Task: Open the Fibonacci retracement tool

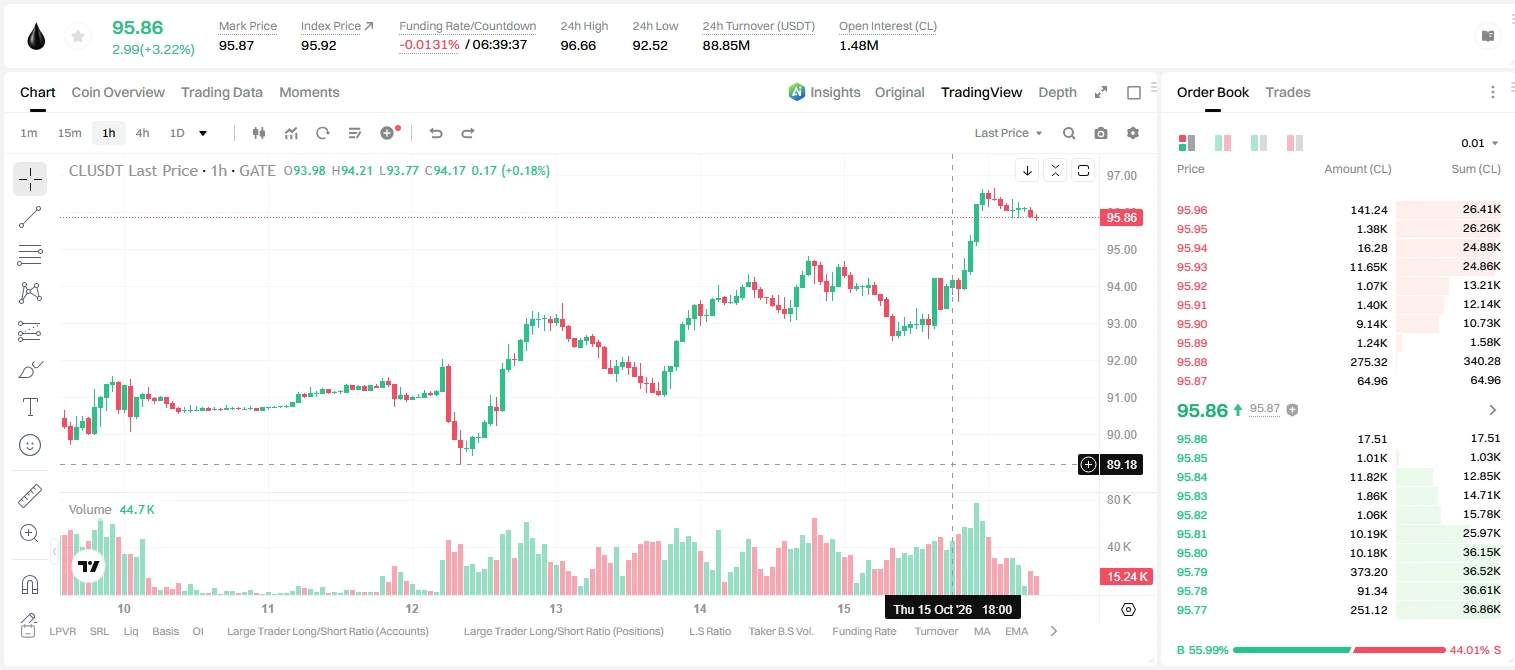Action: pyautogui.click(x=30, y=255)
